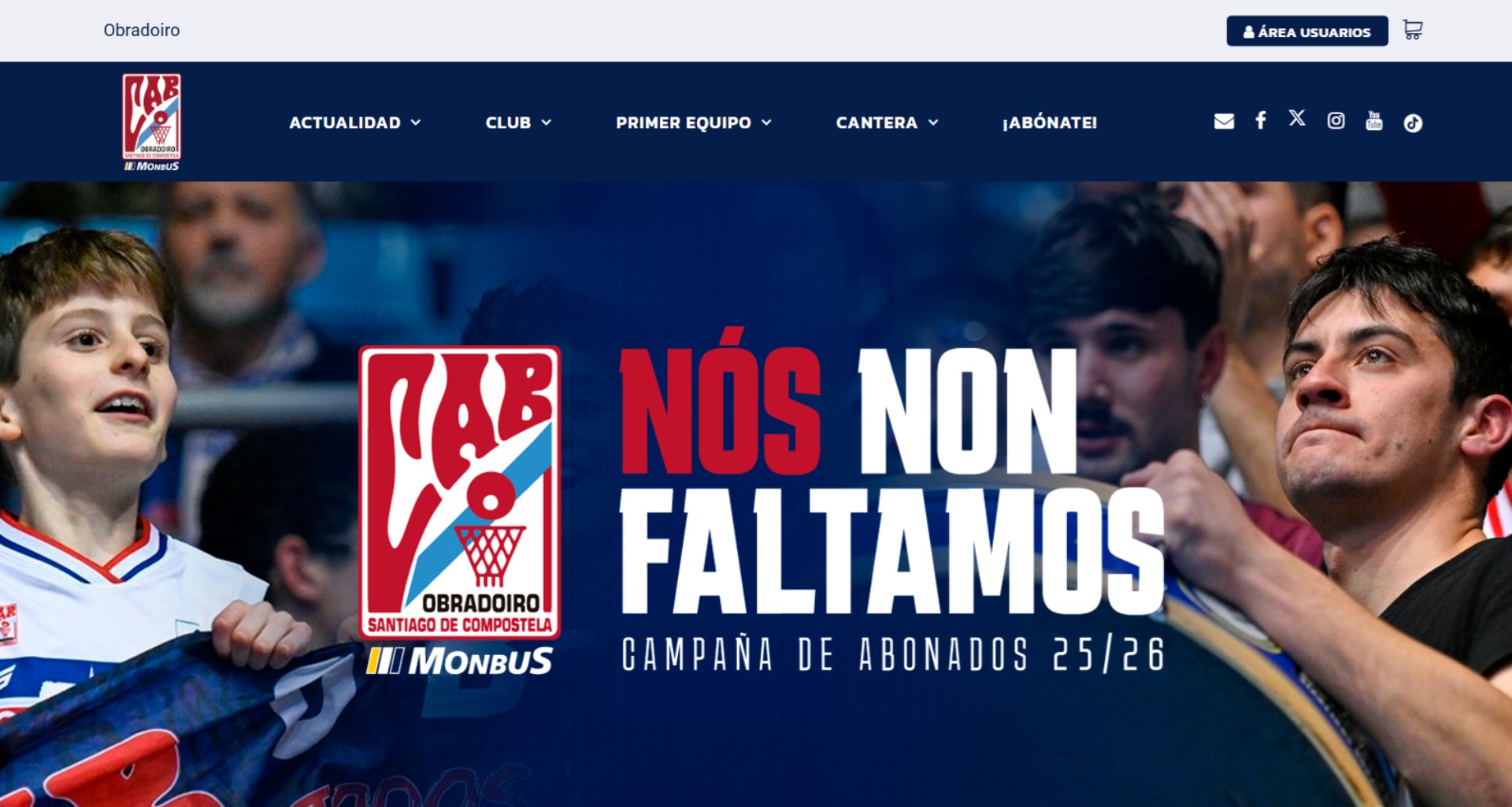Expand the PRIMER EQUIPO dropdown chevron

point(766,123)
